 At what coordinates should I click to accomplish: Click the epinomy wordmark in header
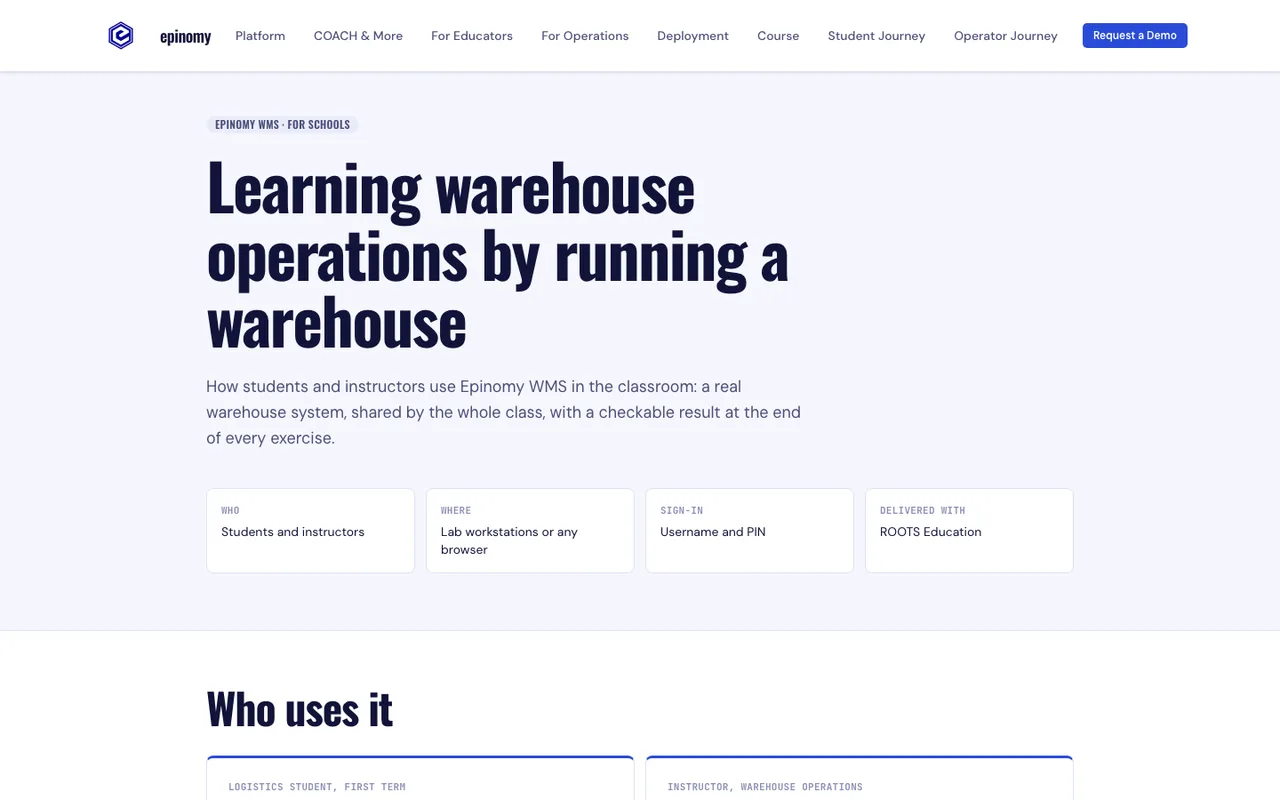click(x=185, y=37)
